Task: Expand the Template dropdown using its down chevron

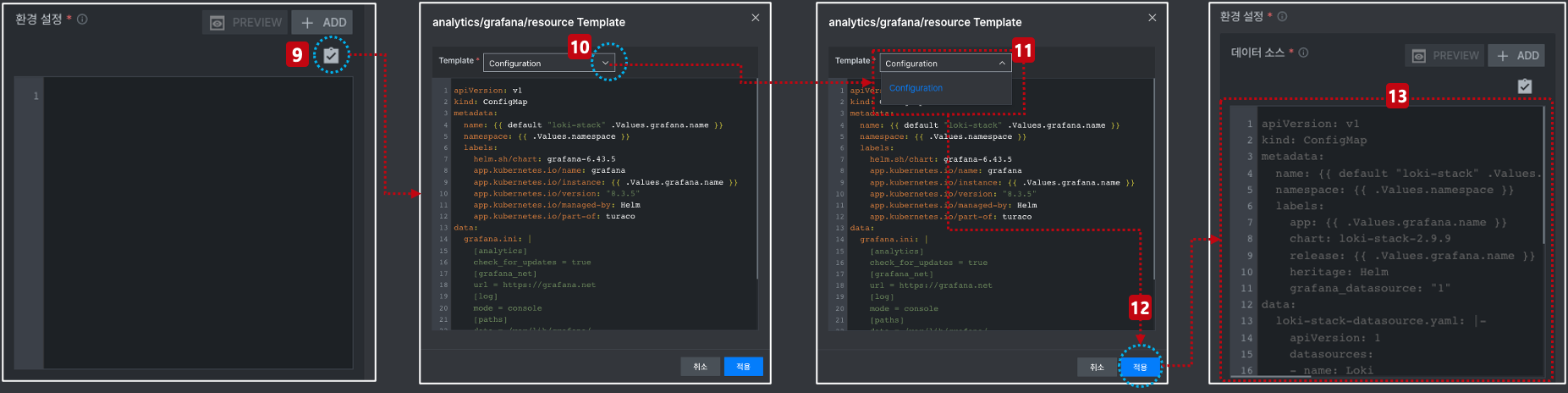Action: pos(605,64)
